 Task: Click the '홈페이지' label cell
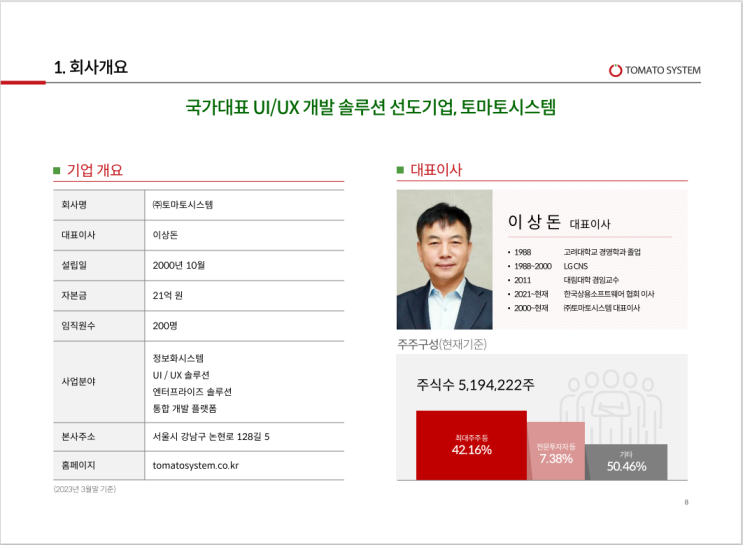[99, 465]
